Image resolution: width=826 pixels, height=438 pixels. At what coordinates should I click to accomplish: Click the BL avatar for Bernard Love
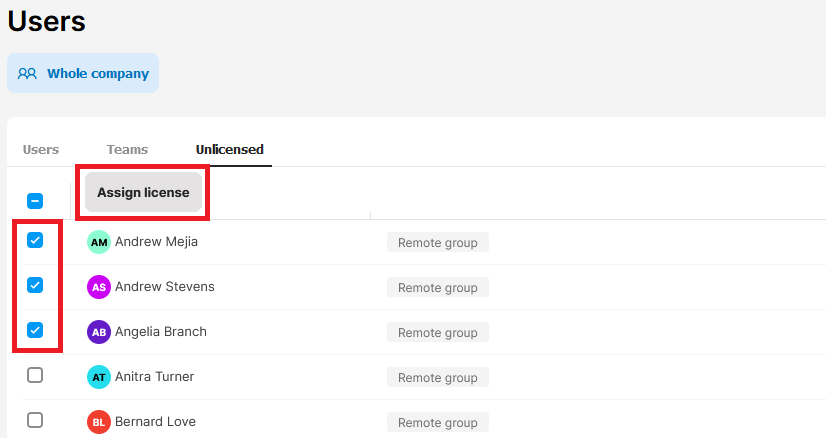click(x=98, y=422)
